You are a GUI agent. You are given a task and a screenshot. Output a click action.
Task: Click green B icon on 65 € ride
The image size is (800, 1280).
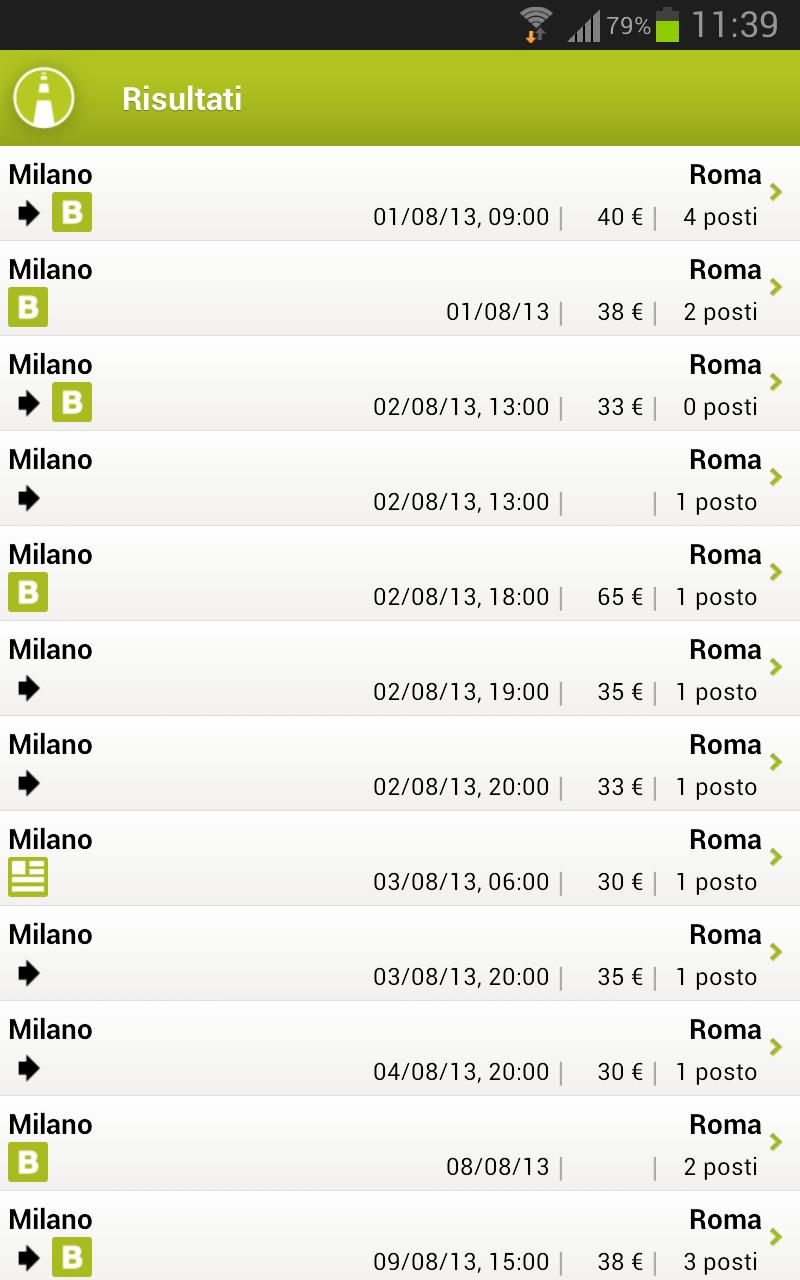tap(28, 592)
